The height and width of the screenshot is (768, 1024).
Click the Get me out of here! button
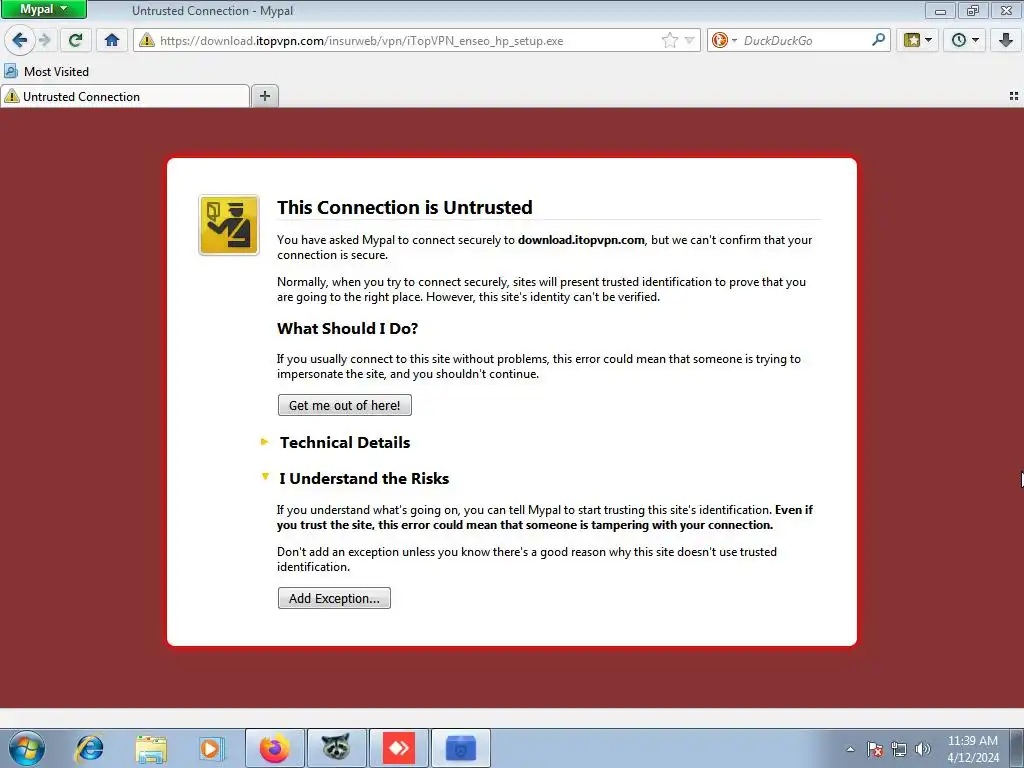(x=345, y=405)
